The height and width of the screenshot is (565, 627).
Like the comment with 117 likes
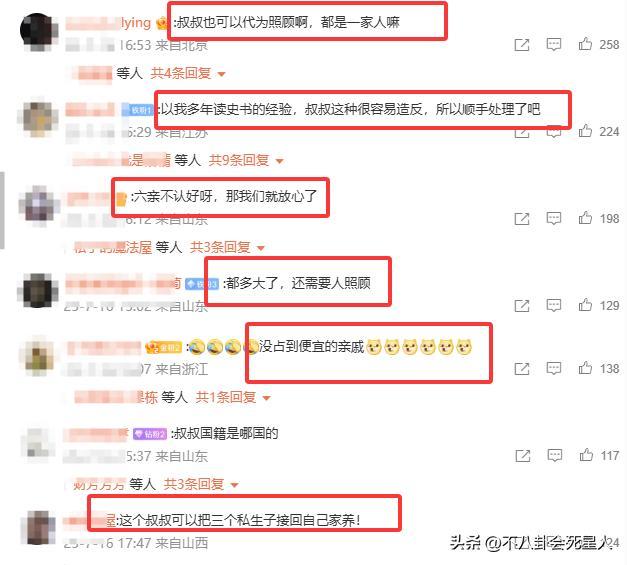[x=586, y=454]
